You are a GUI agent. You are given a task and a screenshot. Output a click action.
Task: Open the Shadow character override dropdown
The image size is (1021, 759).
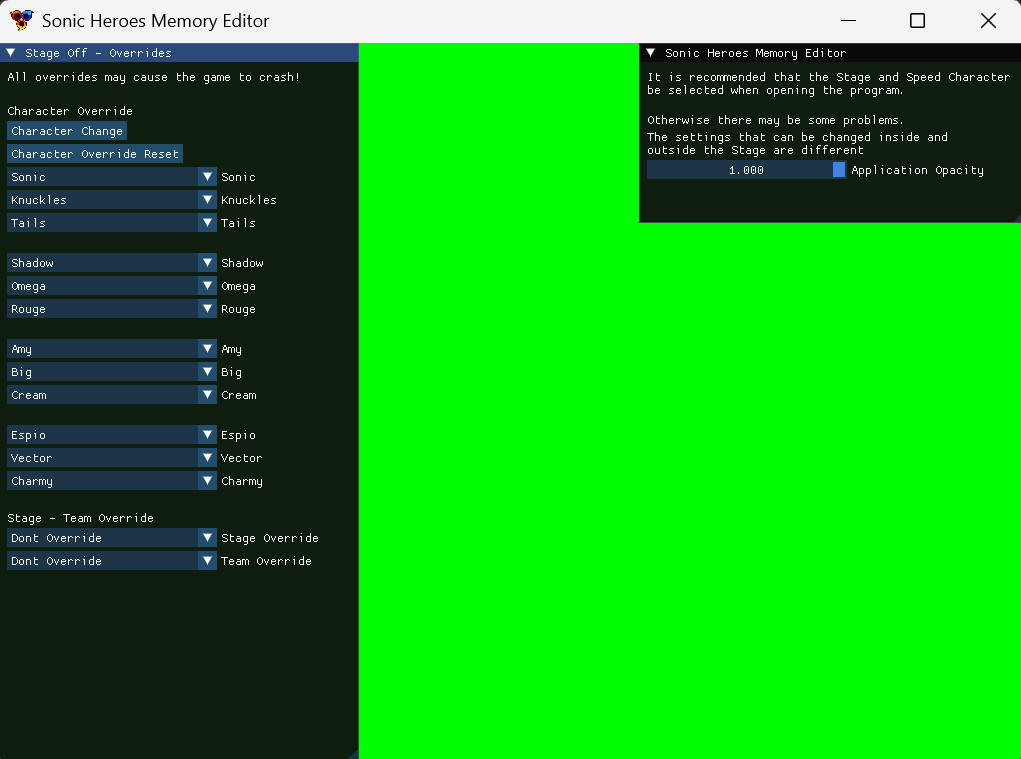(207, 262)
